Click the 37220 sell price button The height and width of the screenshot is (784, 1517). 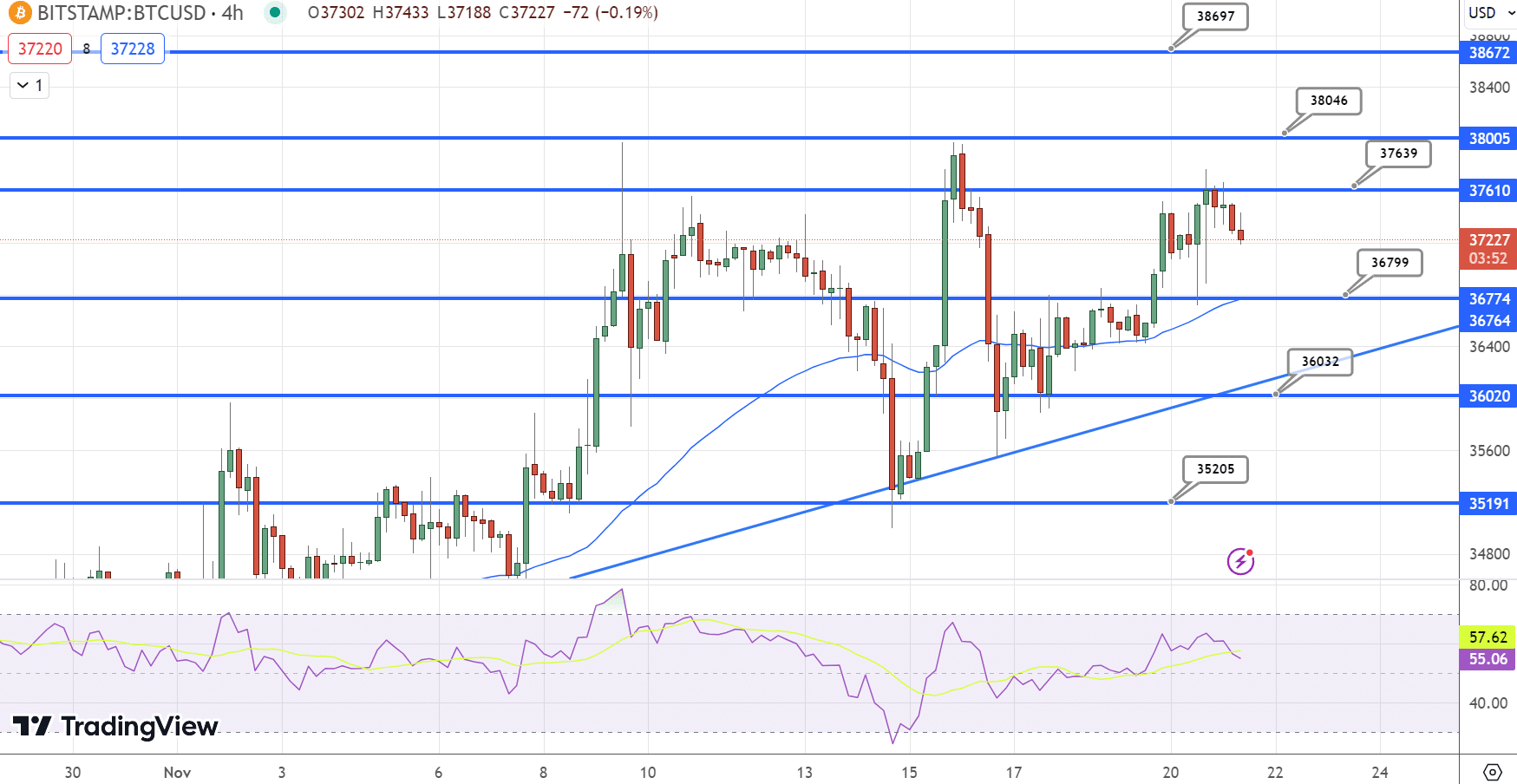tap(40, 49)
